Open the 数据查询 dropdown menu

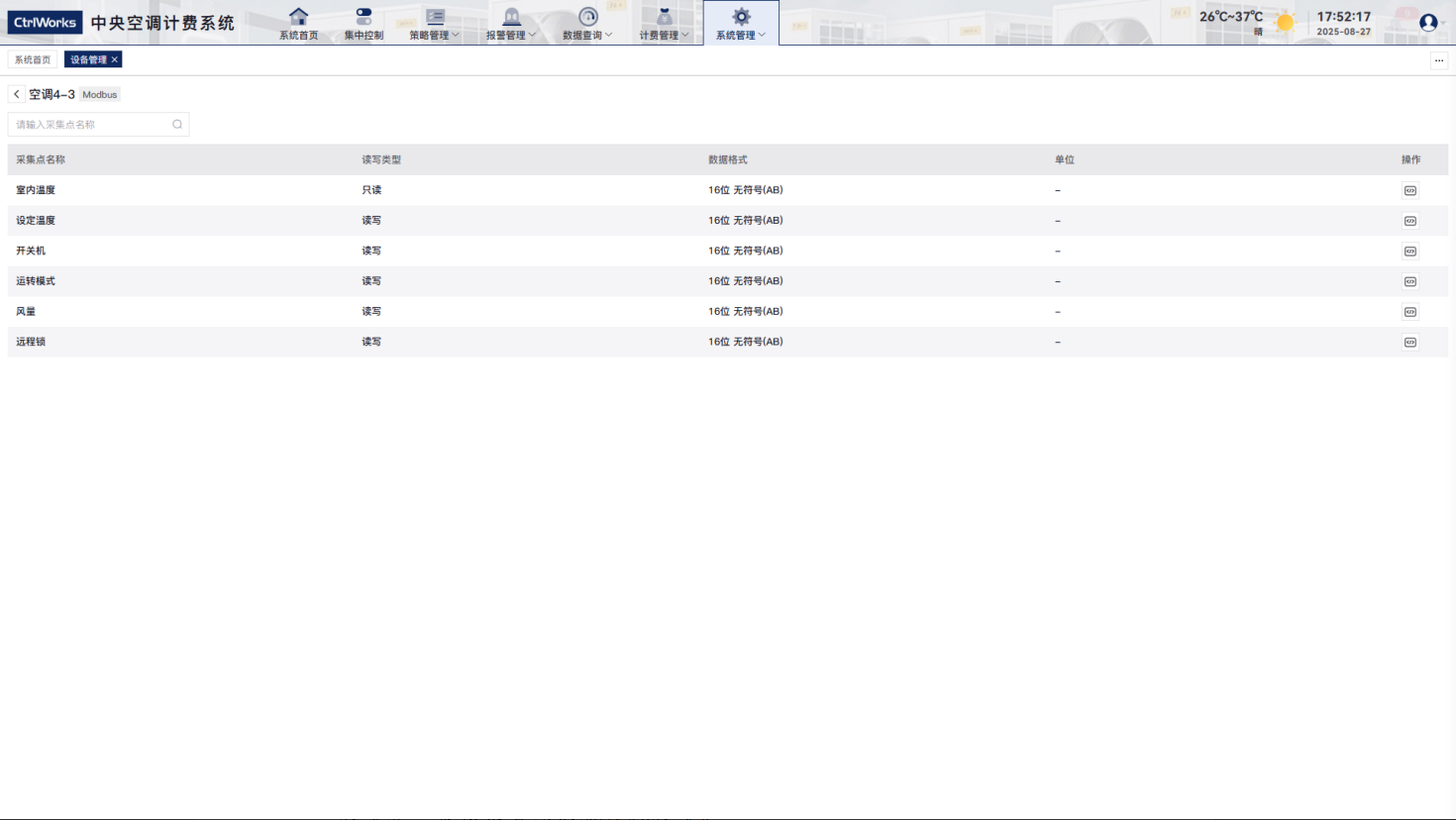coord(587,24)
